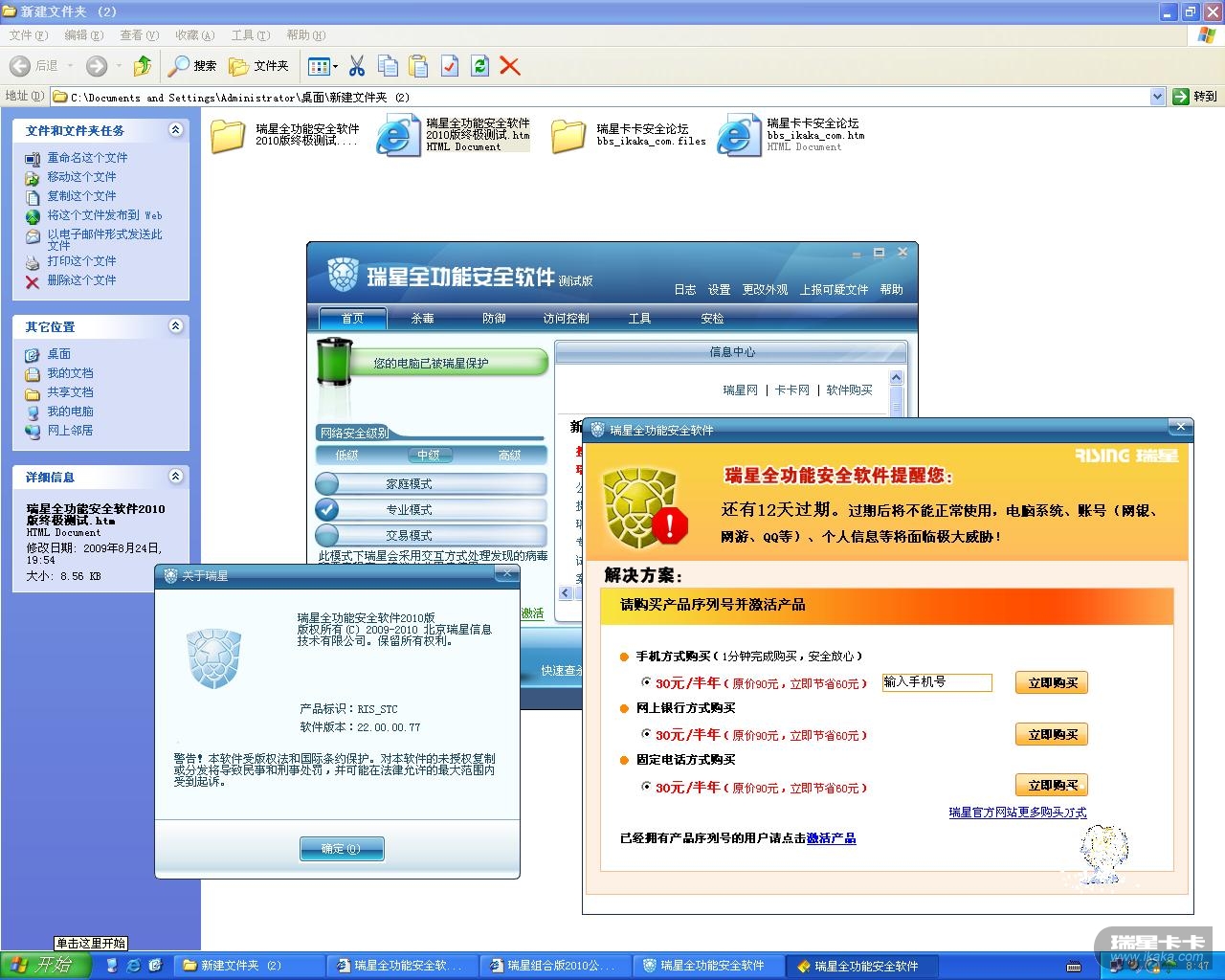1225x980 pixels.
Task: Open 设置 in Rising top menu
Action: pyautogui.click(x=719, y=290)
